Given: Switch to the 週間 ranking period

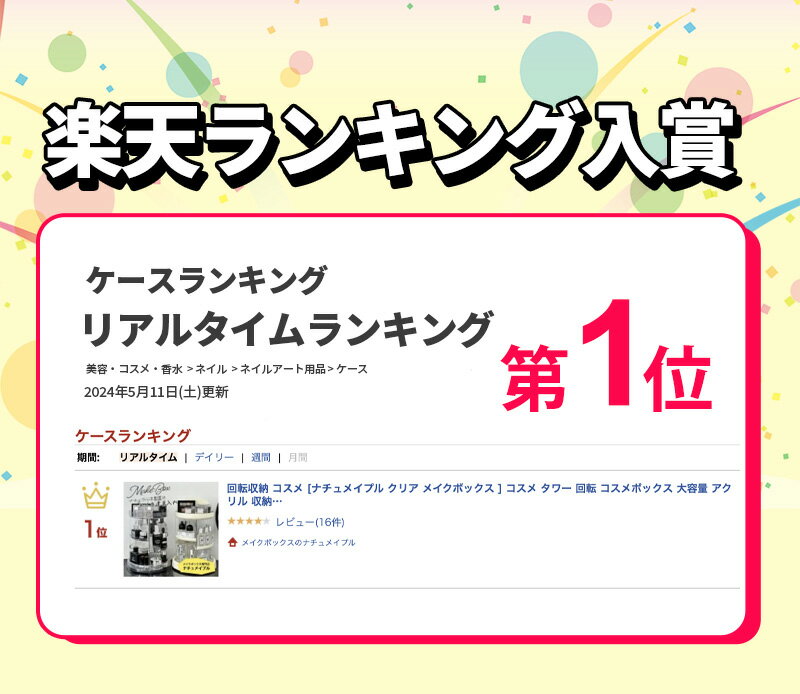Looking at the screenshot, I should [261, 457].
